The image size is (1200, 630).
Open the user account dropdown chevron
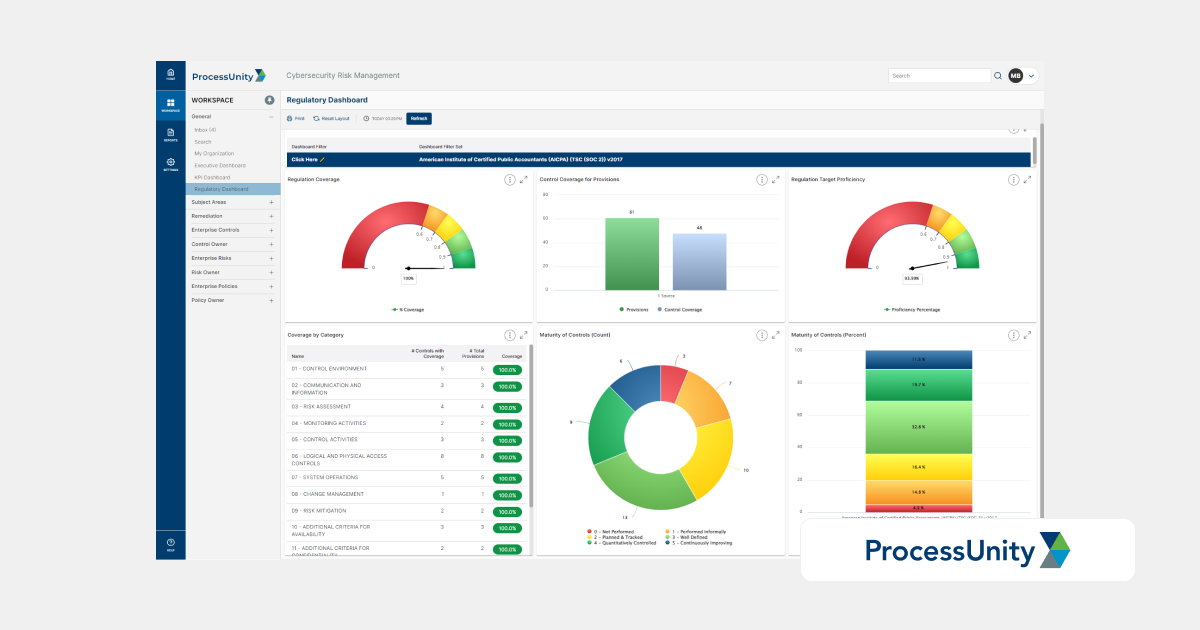click(1031, 75)
